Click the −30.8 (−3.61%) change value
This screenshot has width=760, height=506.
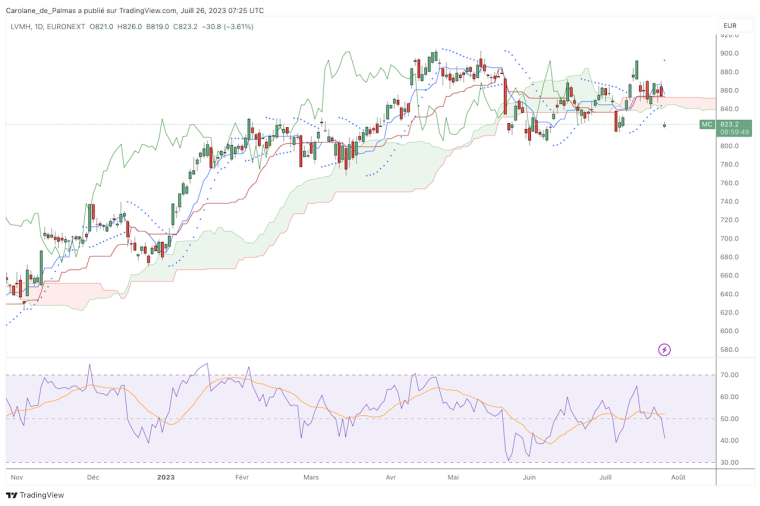(240, 25)
